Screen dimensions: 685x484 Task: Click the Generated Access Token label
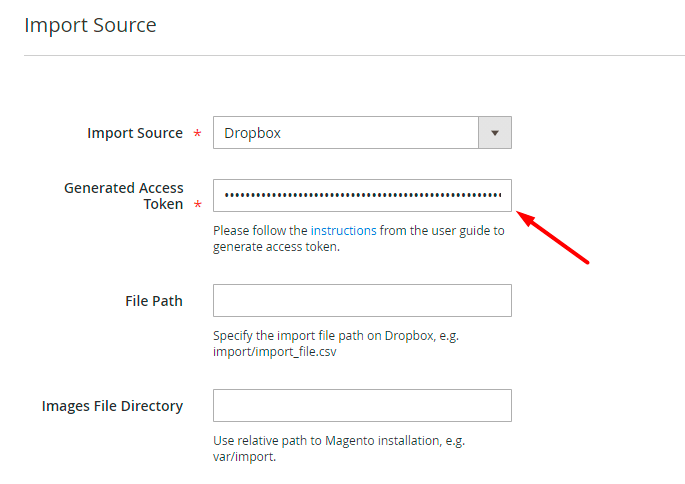click(x=124, y=196)
